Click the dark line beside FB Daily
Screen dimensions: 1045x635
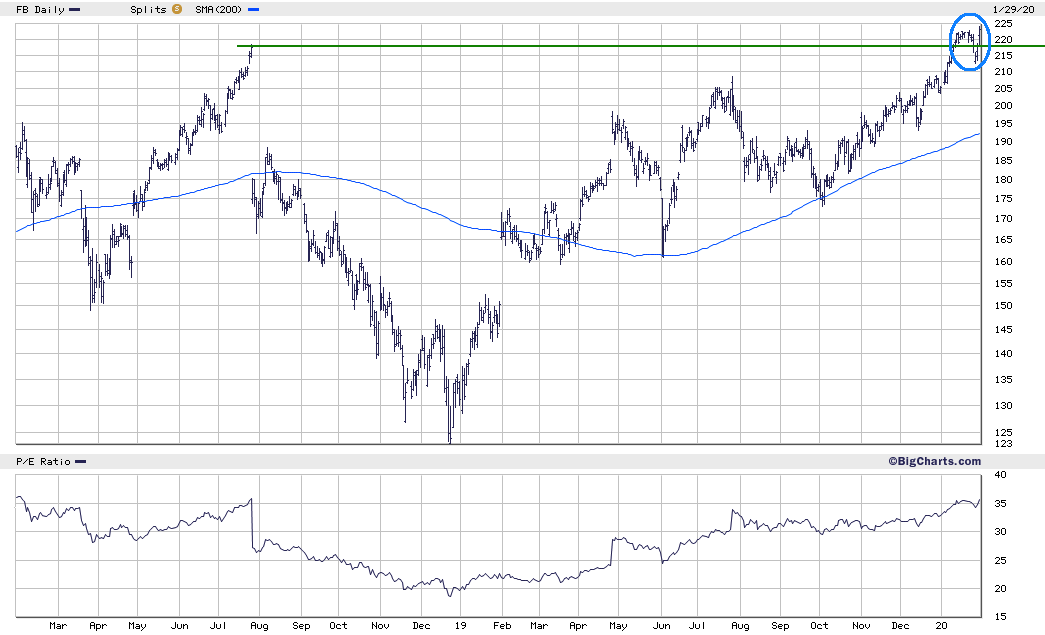click(75, 10)
